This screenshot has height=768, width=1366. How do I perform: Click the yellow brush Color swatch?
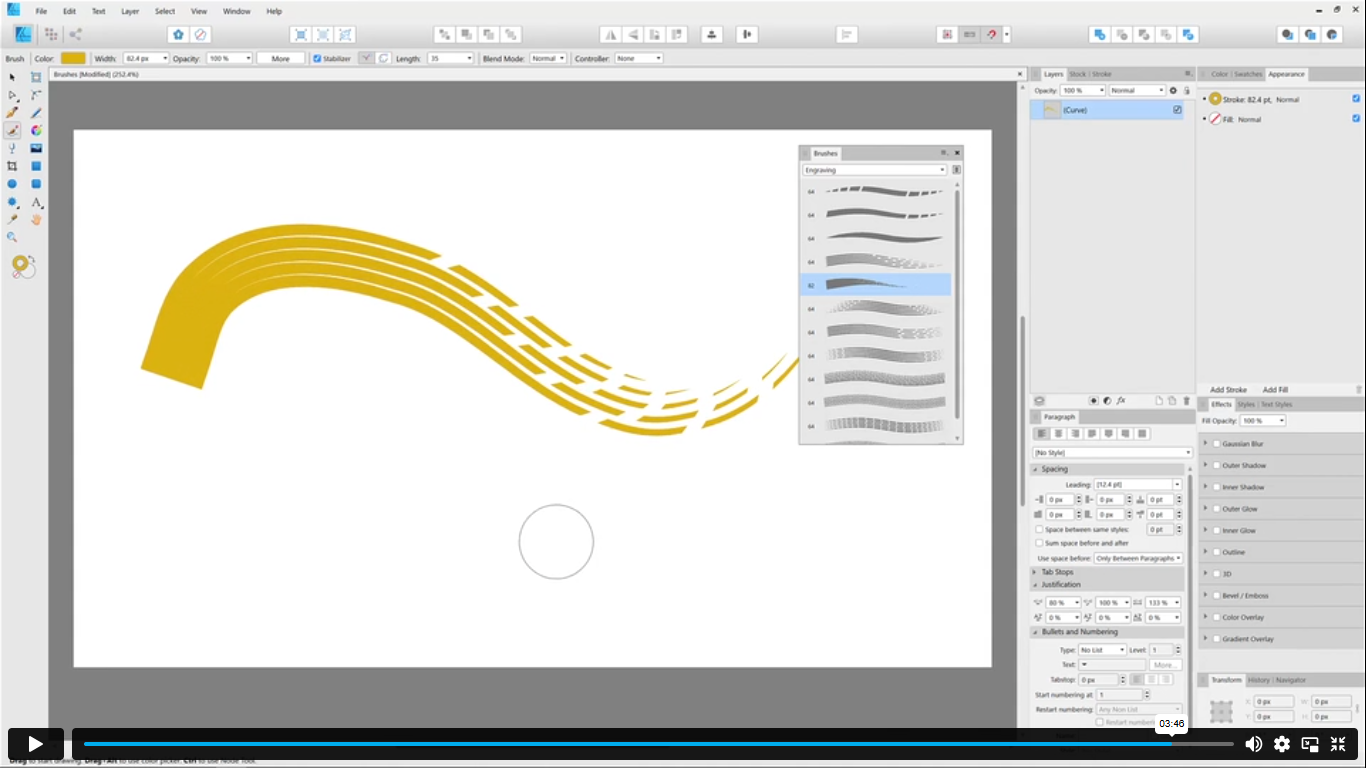pyautogui.click(x=73, y=59)
